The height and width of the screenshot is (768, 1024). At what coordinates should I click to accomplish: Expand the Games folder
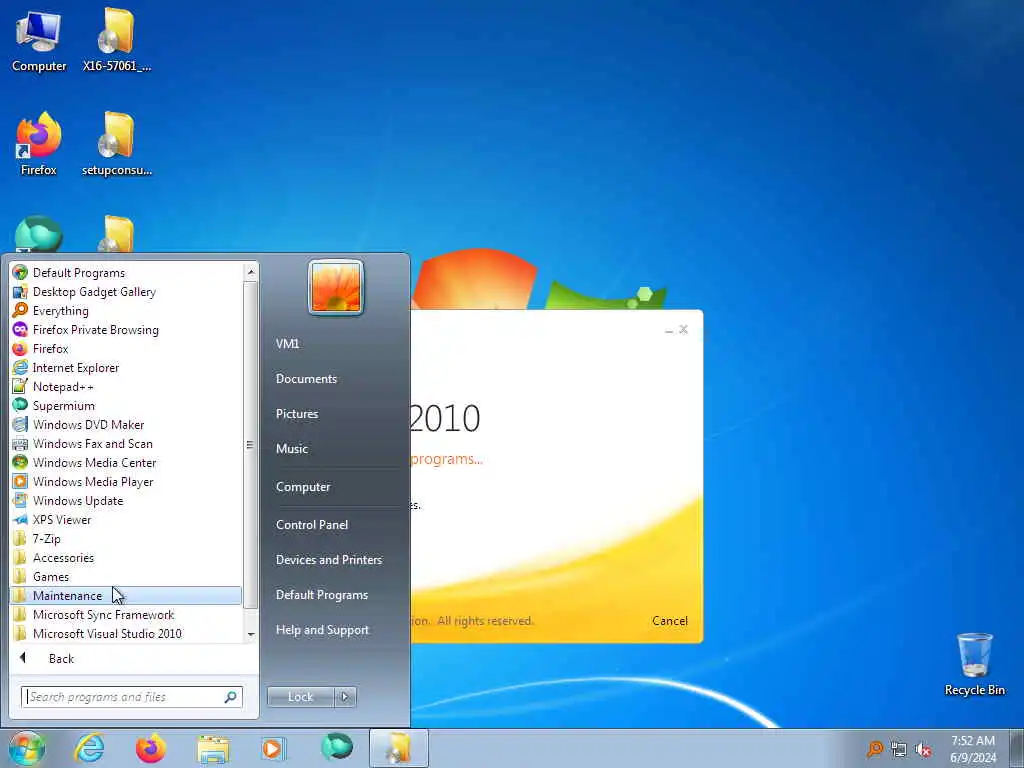[x=126, y=576]
